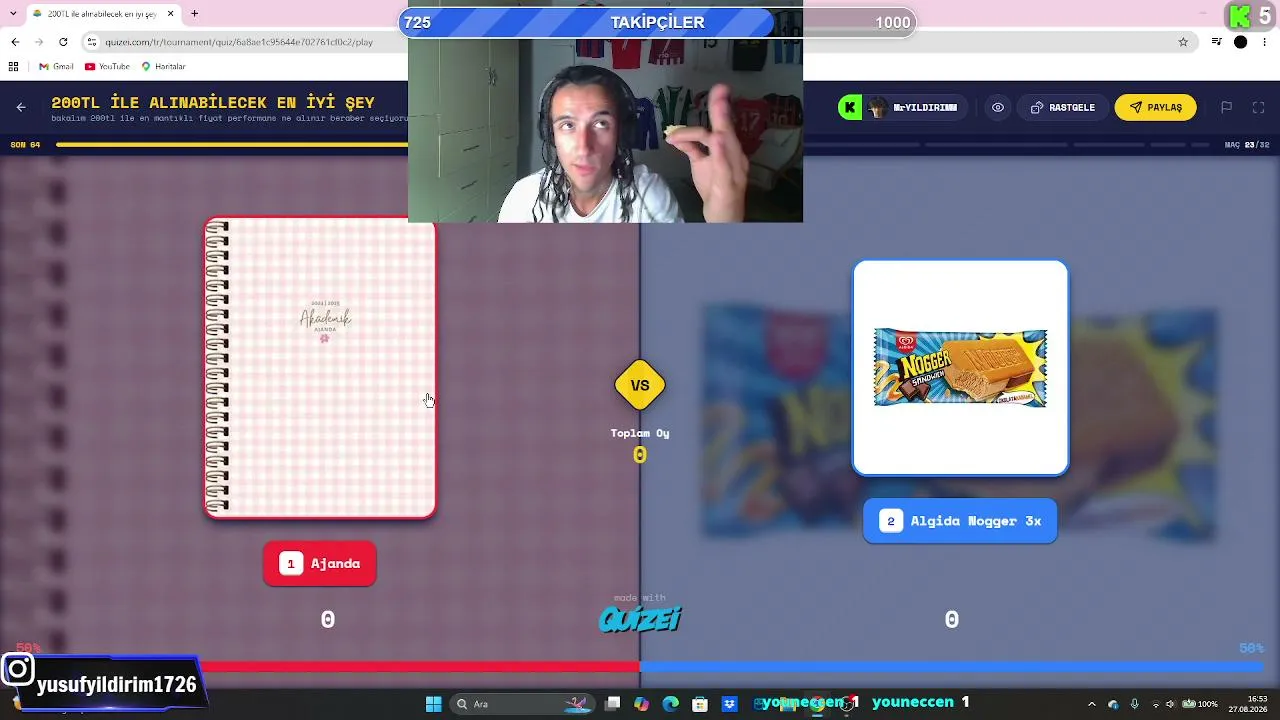The height and width of the screenshot is (720, 1280).
Task: Open the Gmail bookmark
Action: point(56,66)
